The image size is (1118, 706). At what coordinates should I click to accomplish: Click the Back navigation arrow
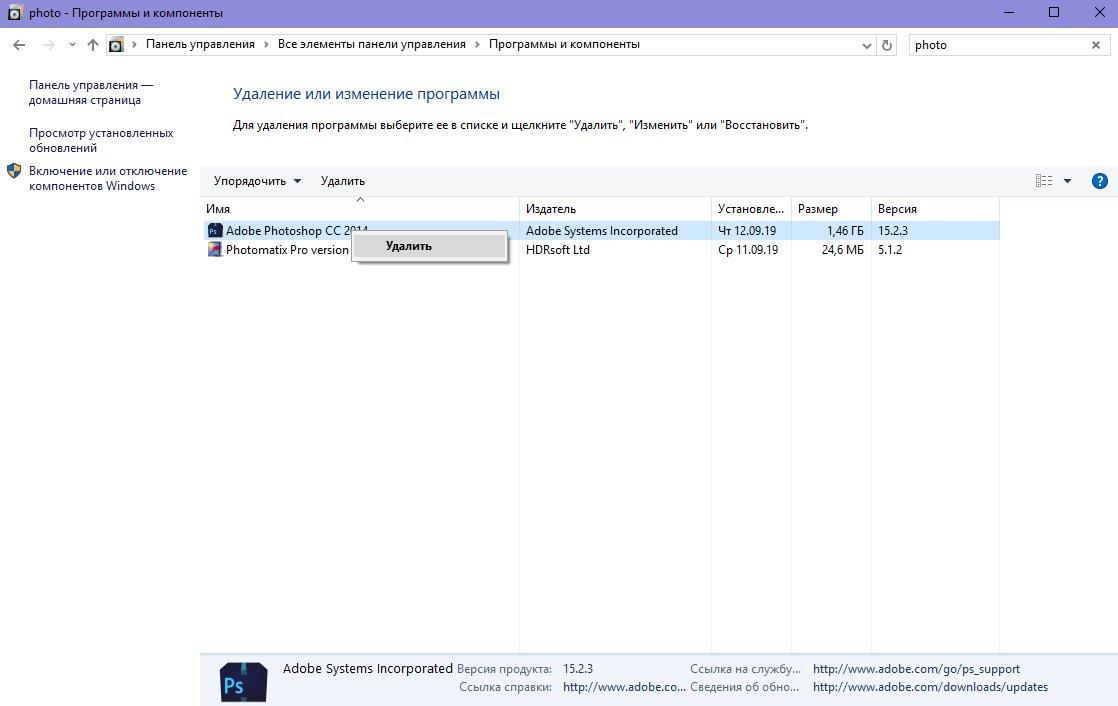[x=19, y=45]
